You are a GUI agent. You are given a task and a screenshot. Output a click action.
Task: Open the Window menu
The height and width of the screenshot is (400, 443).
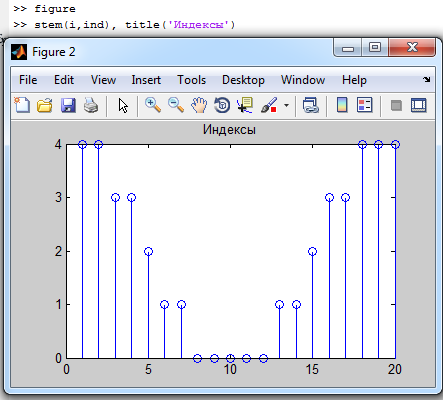pyautogui.click(x=303, y=80)
